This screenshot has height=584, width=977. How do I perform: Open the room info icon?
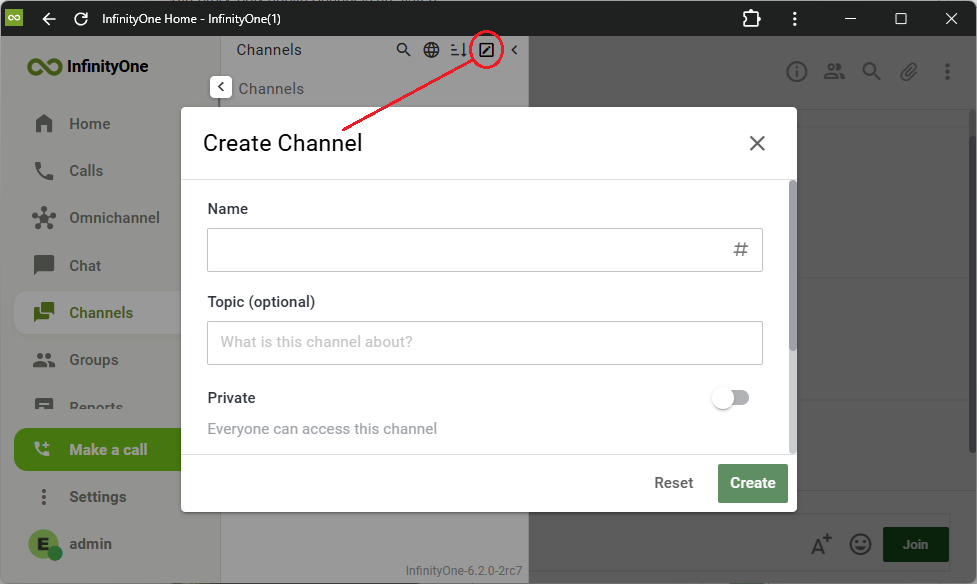coord(797,72)
